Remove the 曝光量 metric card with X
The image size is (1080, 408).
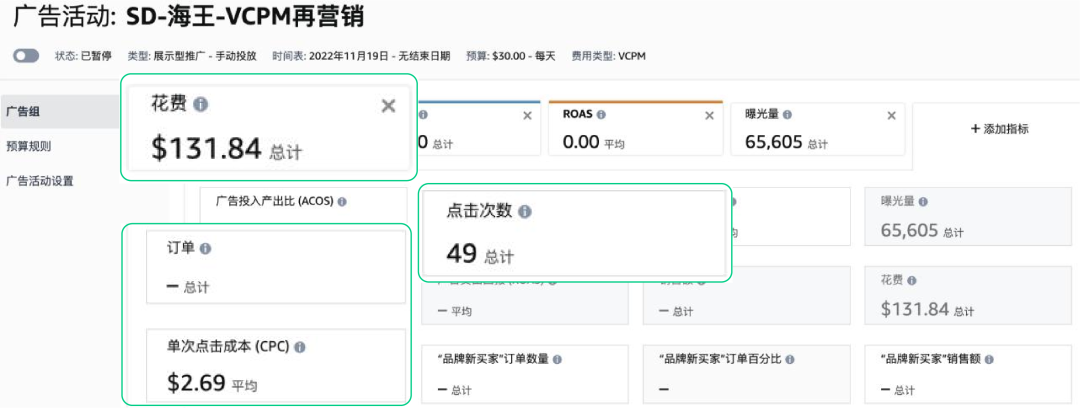tap(891, 116)
